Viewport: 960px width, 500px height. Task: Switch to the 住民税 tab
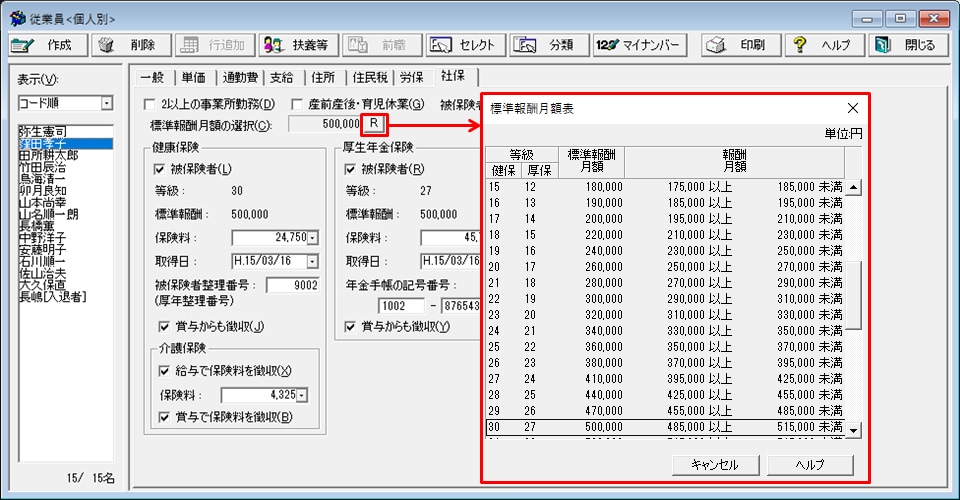pyautogui.click(x=375, y=77)
